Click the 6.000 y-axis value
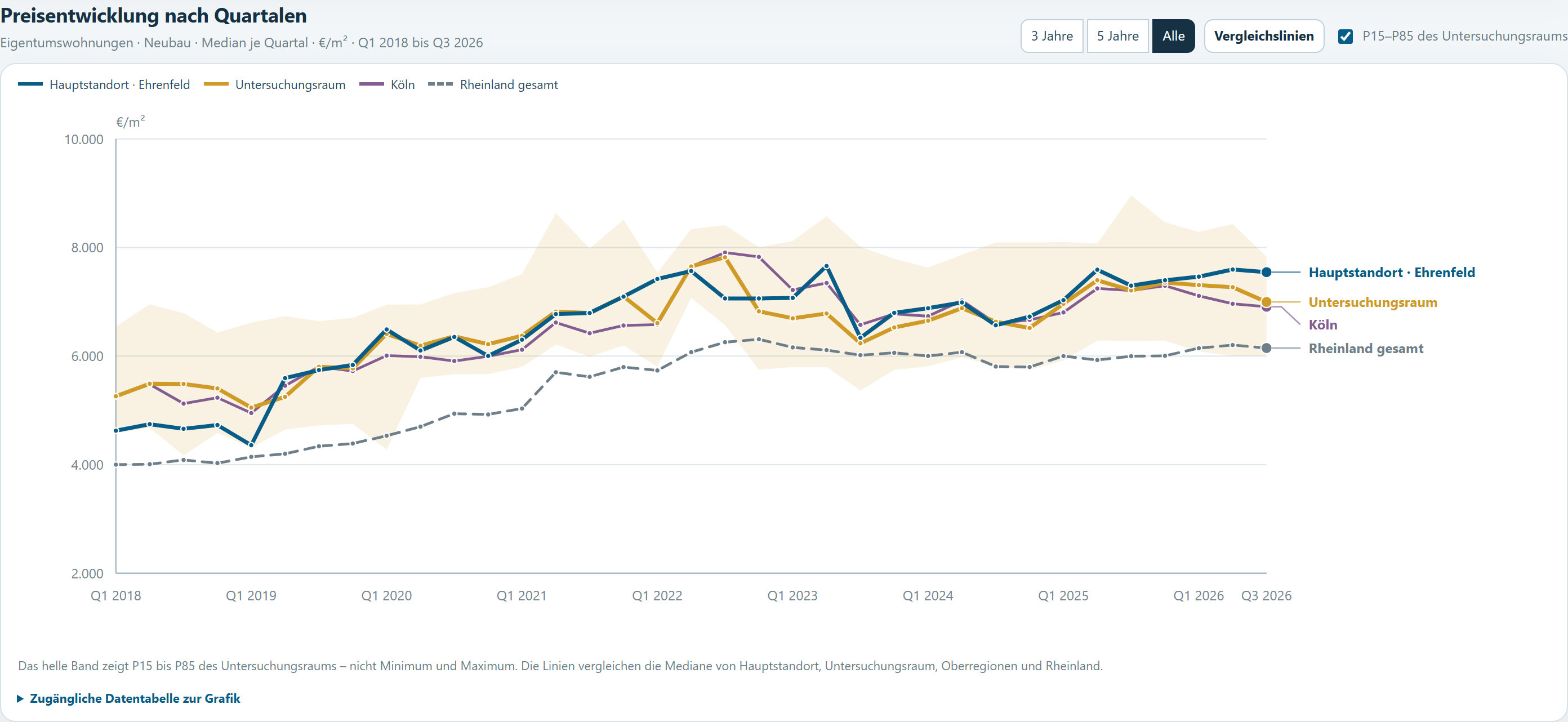The width and height of the screenshot is (1568, 722). pyautogui.click(x=87, y=356)
